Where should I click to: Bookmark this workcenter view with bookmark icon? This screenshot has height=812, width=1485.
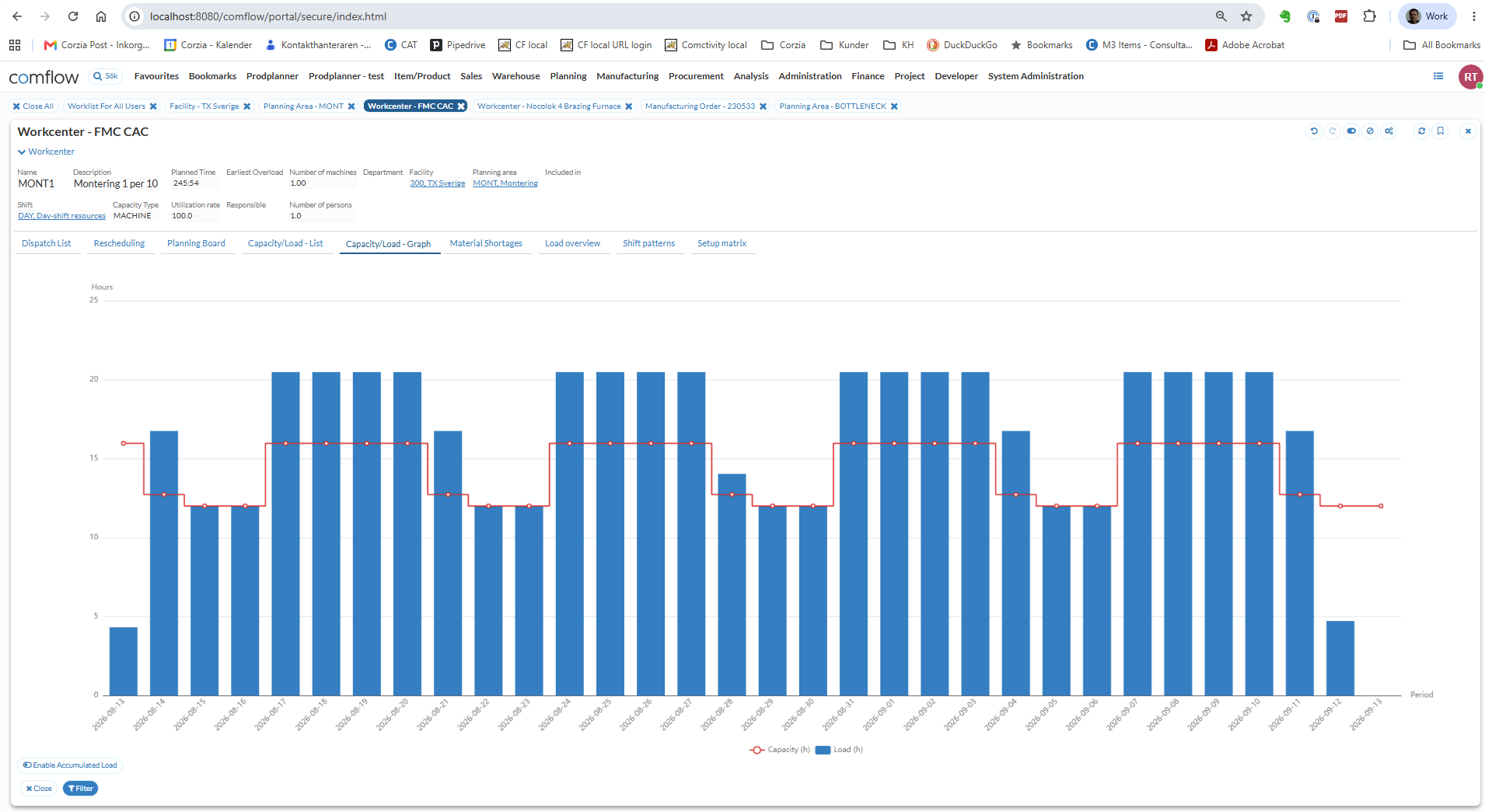[x=1441, y=131]
